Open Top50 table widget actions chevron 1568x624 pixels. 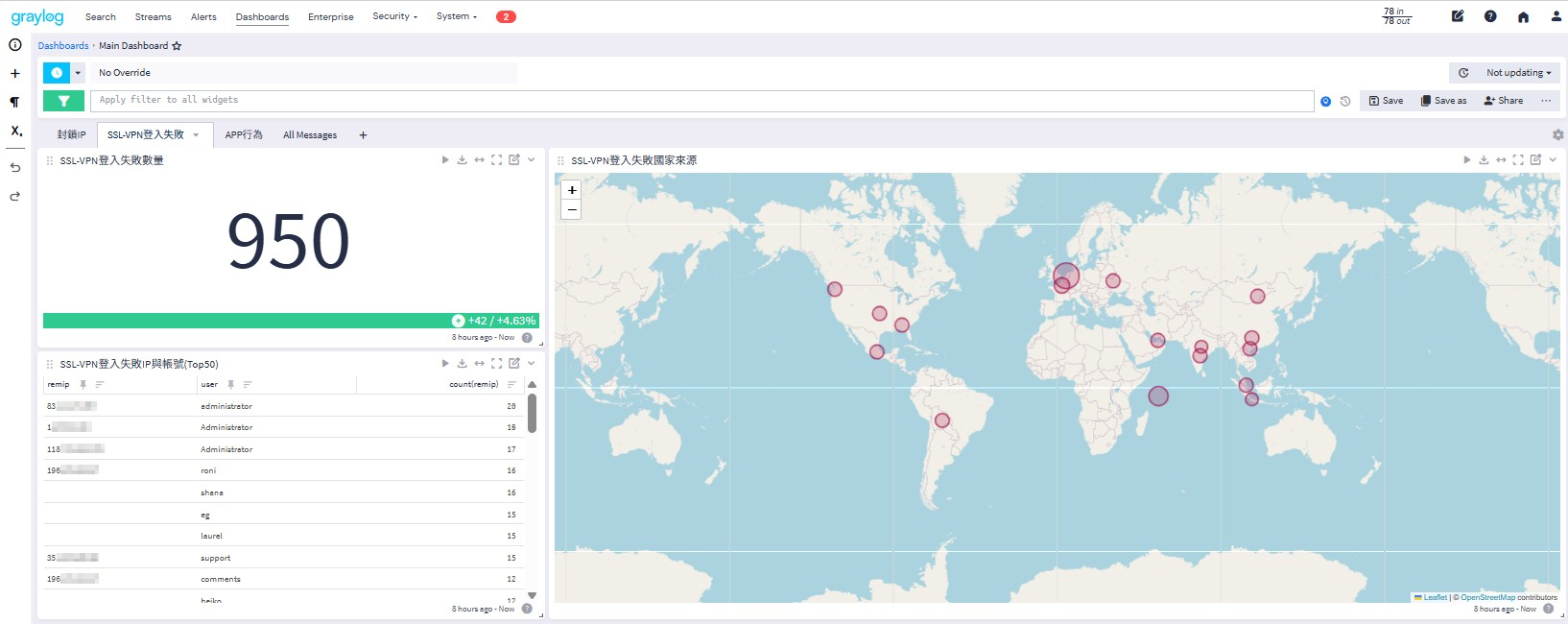click(532, 364)
